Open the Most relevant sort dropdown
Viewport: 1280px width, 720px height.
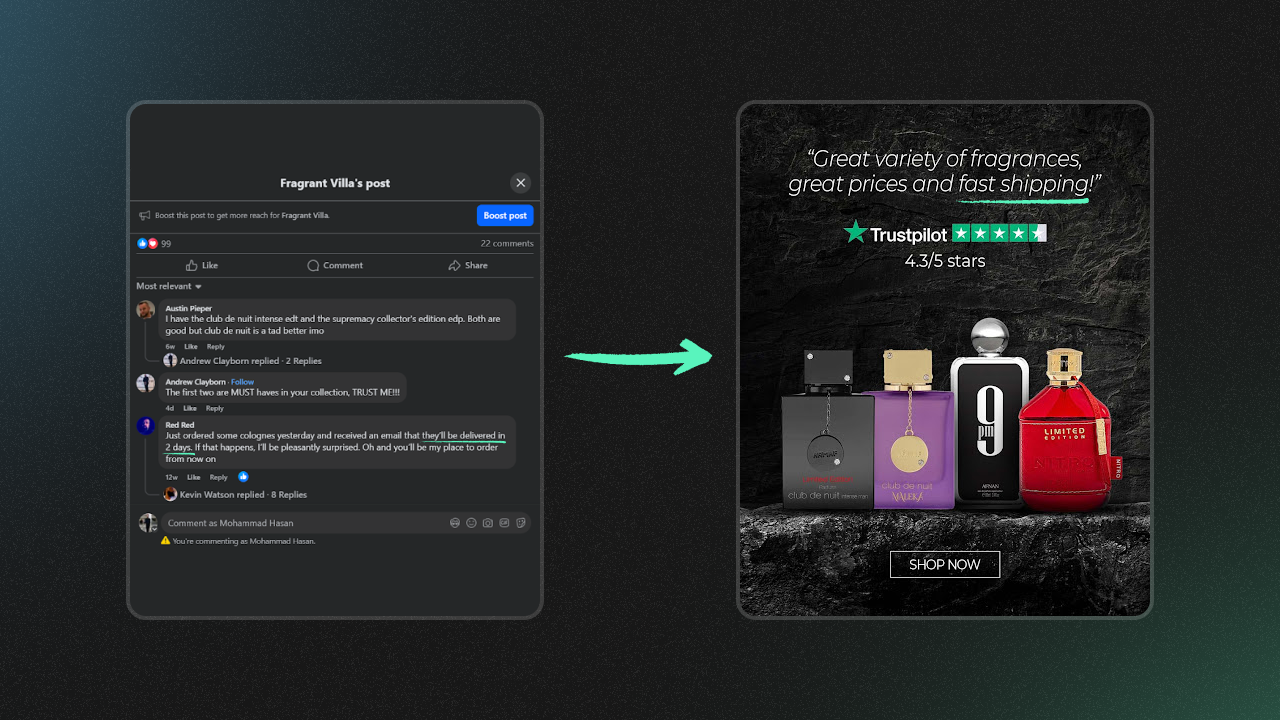pyautogui.click(x=169, y=286)
